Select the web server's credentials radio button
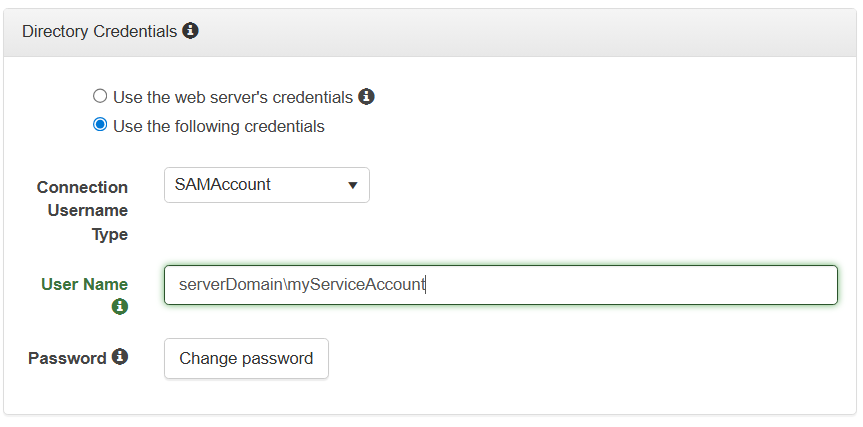863x427 pixels. pyautogui.click(x=100, y=97)
